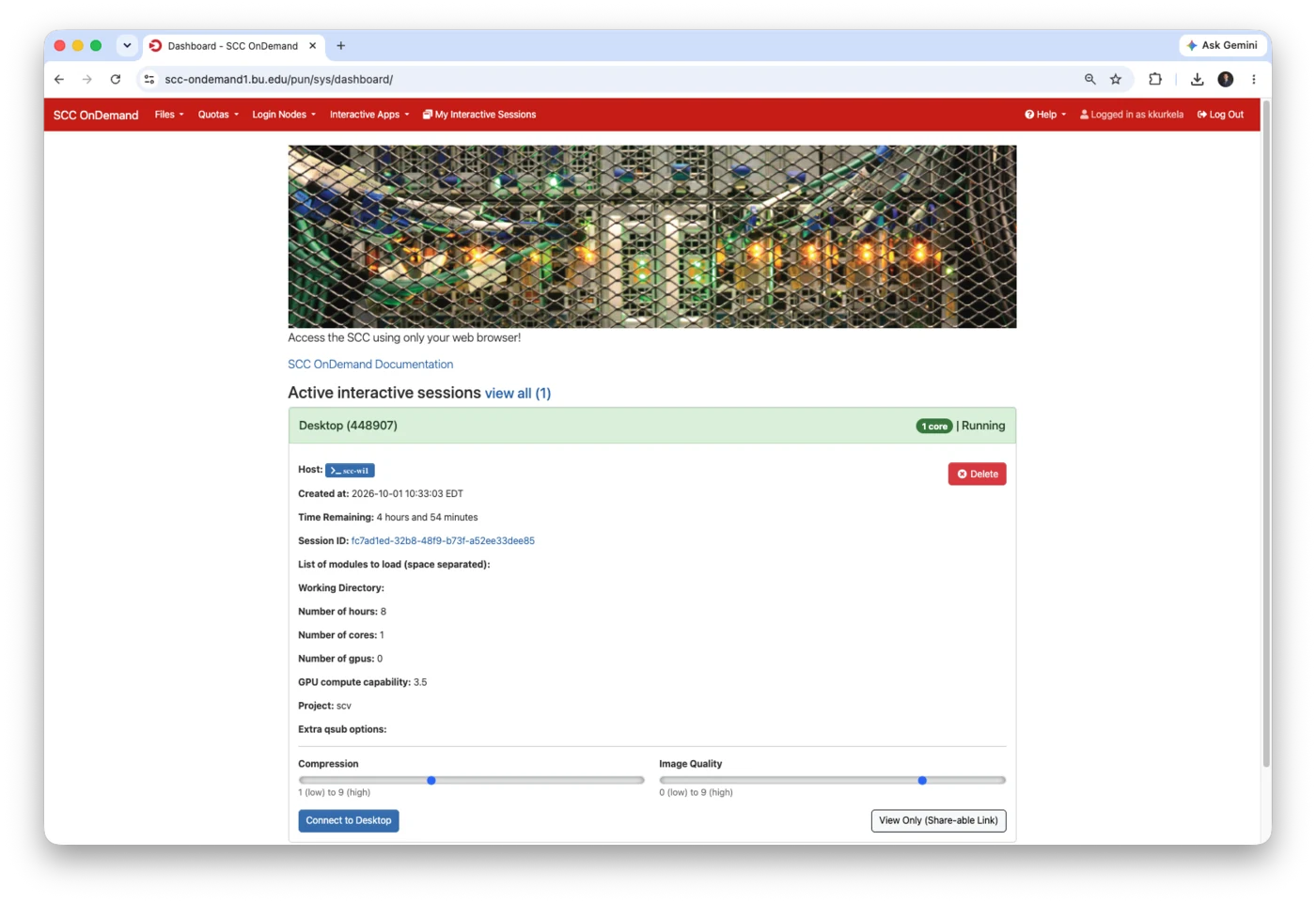Open the Session ID link fc7ad1ed
The height and width of the screenshot is (903, 1316).
click(x=443, y=541)
